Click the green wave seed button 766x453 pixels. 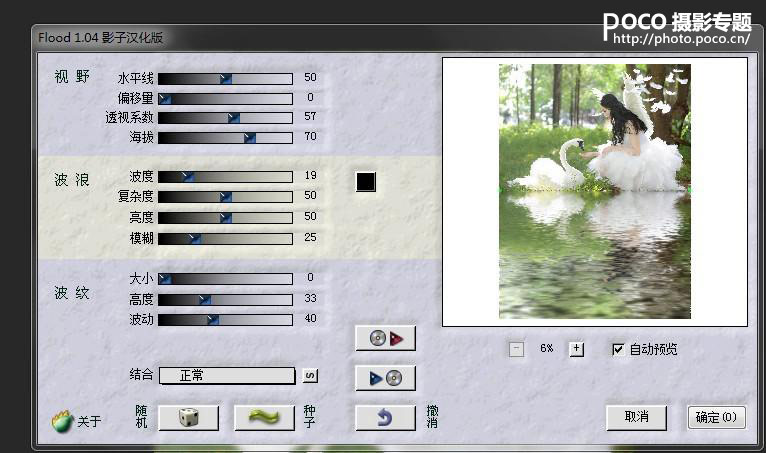point(264,418)
